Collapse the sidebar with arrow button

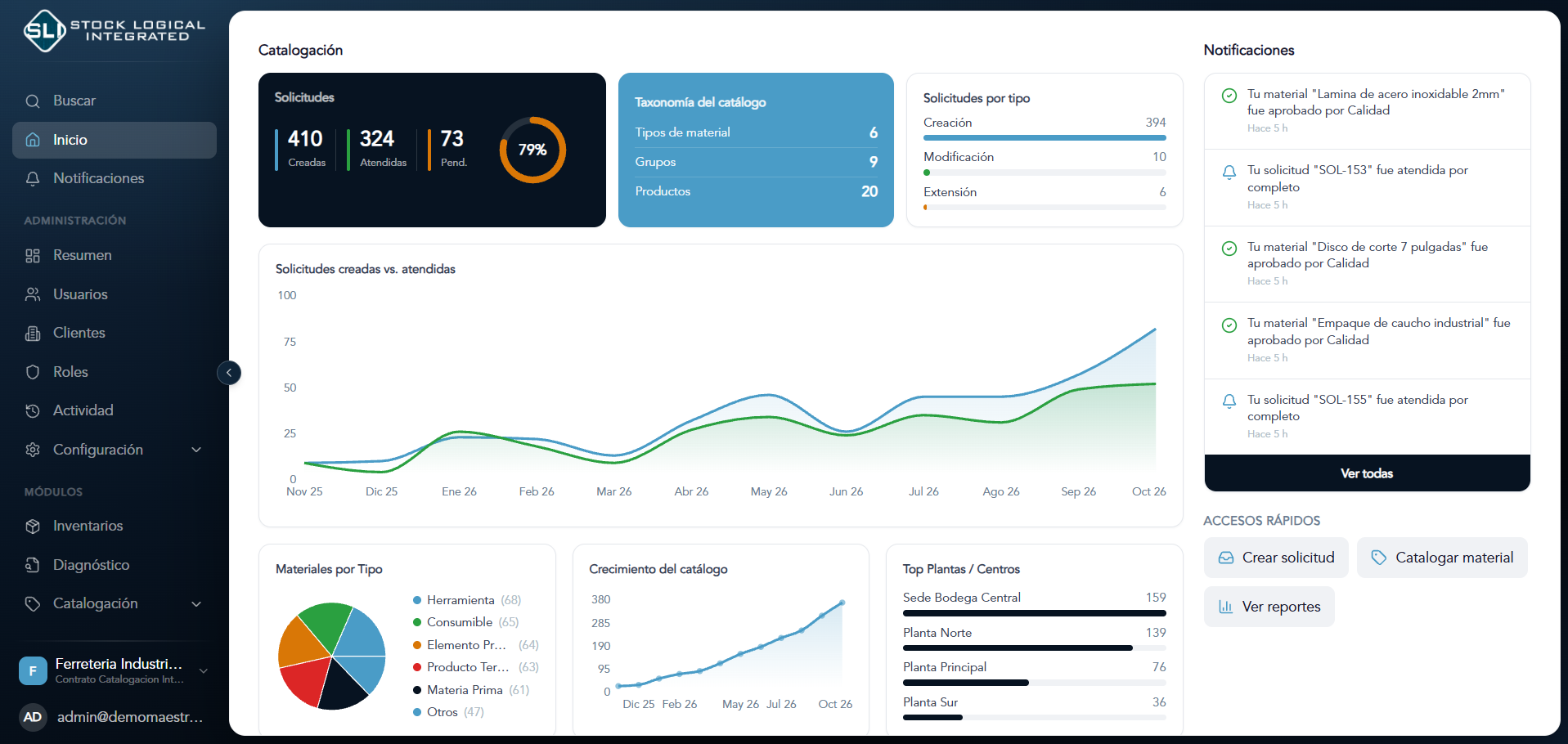coord(229,373)
